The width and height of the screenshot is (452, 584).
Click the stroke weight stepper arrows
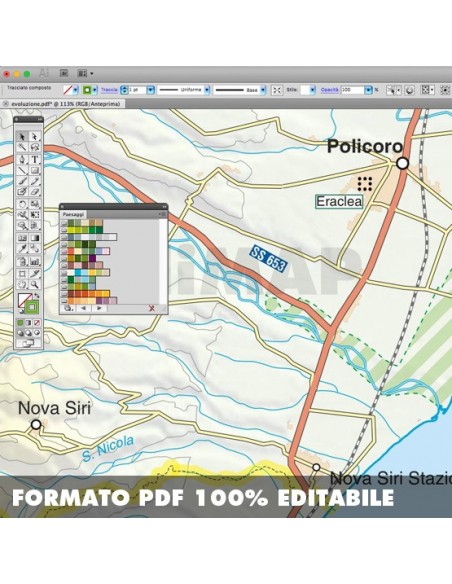pos(125,90)
